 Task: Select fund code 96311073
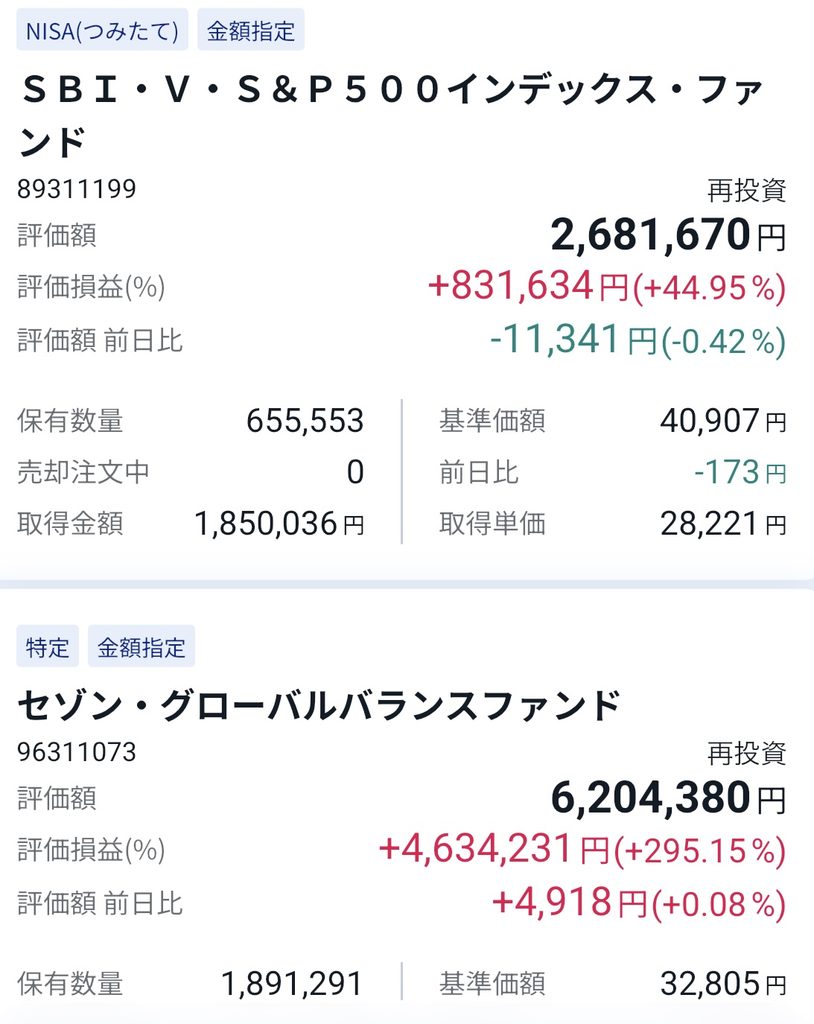click(x=76, y=752)
